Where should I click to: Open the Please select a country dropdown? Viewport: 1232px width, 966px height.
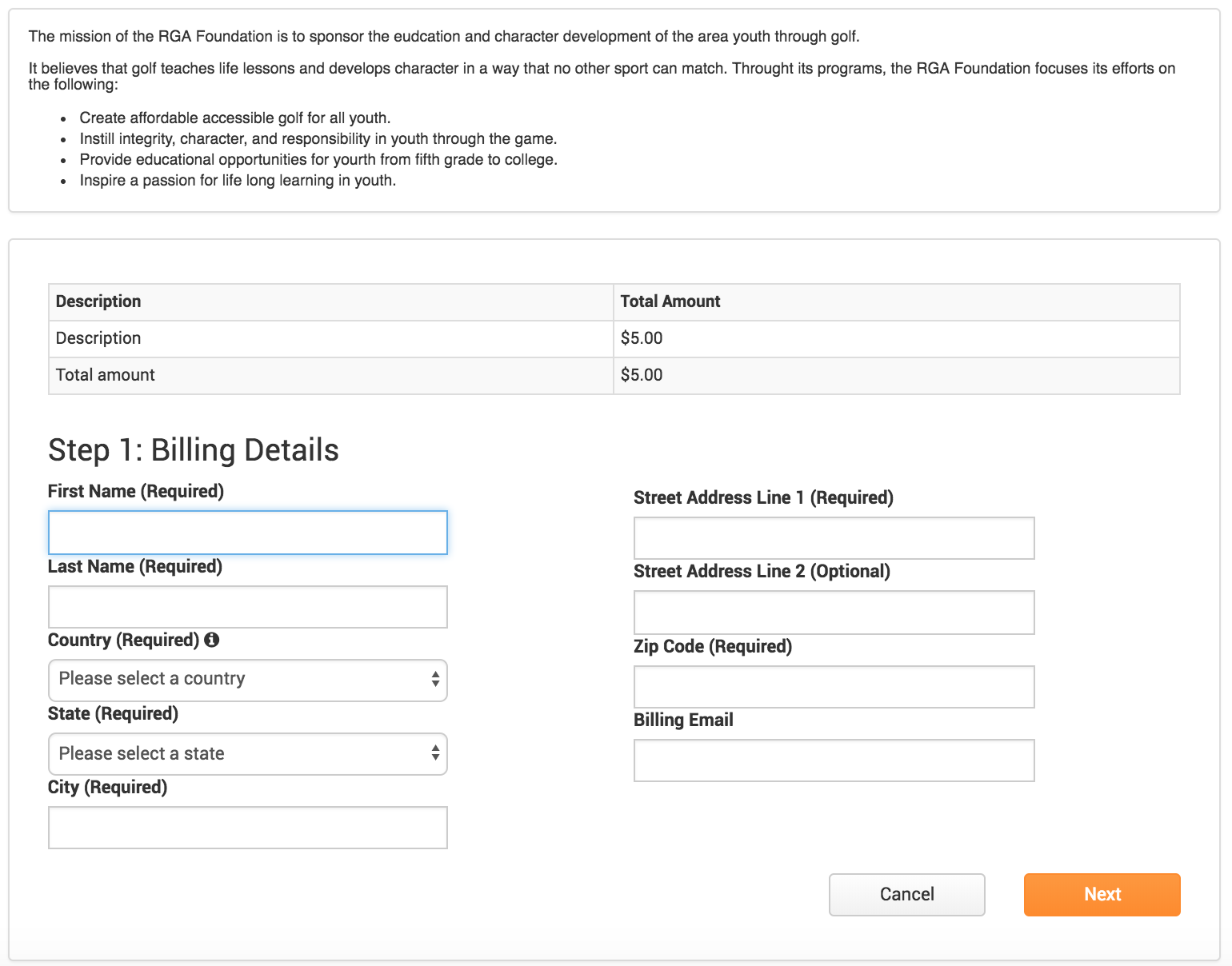pyautogui.click(x=248, y=680)
